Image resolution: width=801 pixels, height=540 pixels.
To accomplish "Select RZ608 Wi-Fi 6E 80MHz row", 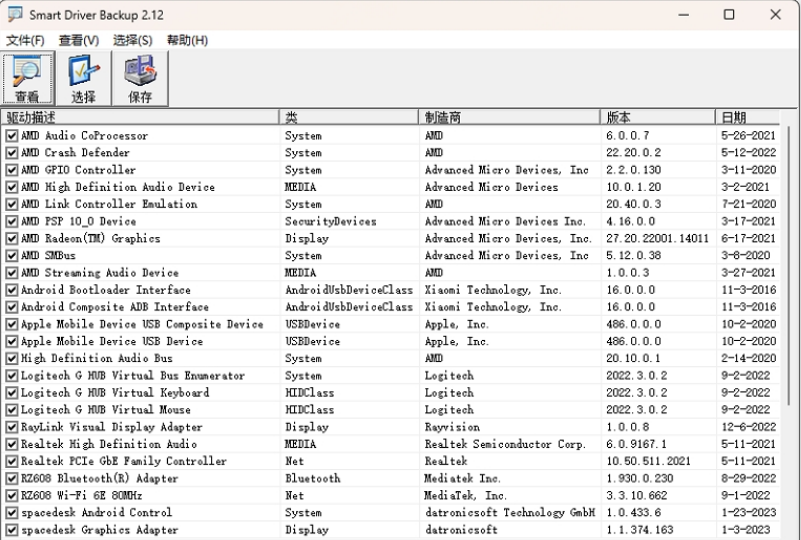I will point(391,496).
